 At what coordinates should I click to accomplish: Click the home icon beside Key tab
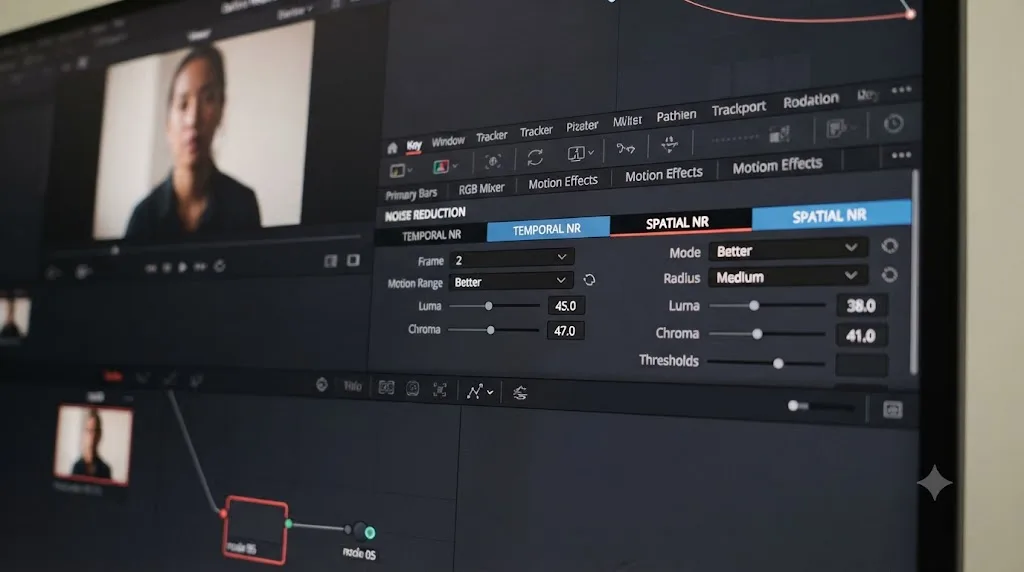(x=392, y=148)
